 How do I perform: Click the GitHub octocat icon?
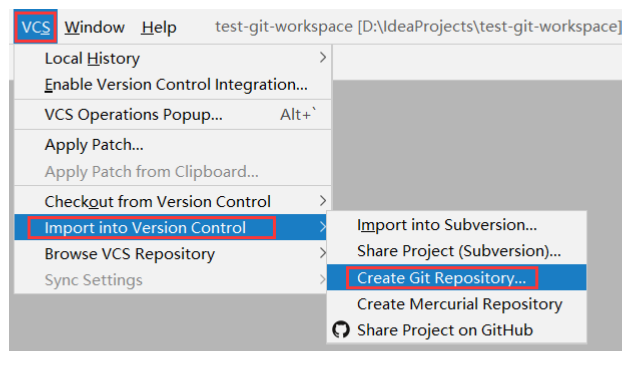tap(341, 330)
